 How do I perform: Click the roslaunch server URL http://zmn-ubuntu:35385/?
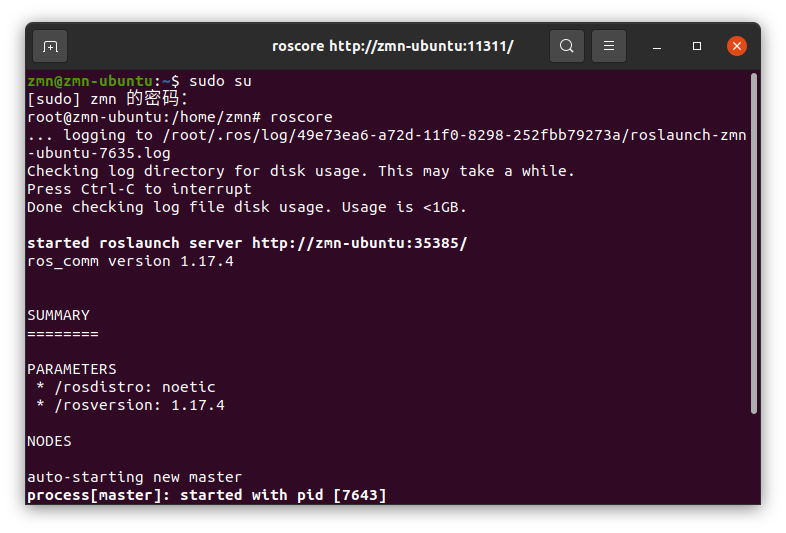359,243
